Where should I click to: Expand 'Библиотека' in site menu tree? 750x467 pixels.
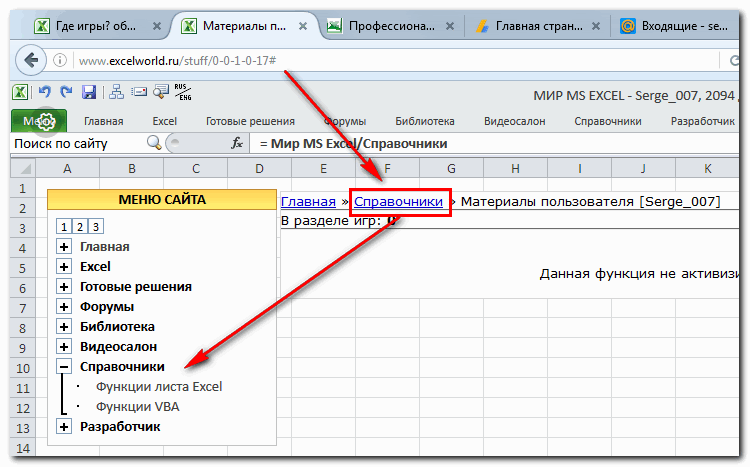(x=64, y=326)
